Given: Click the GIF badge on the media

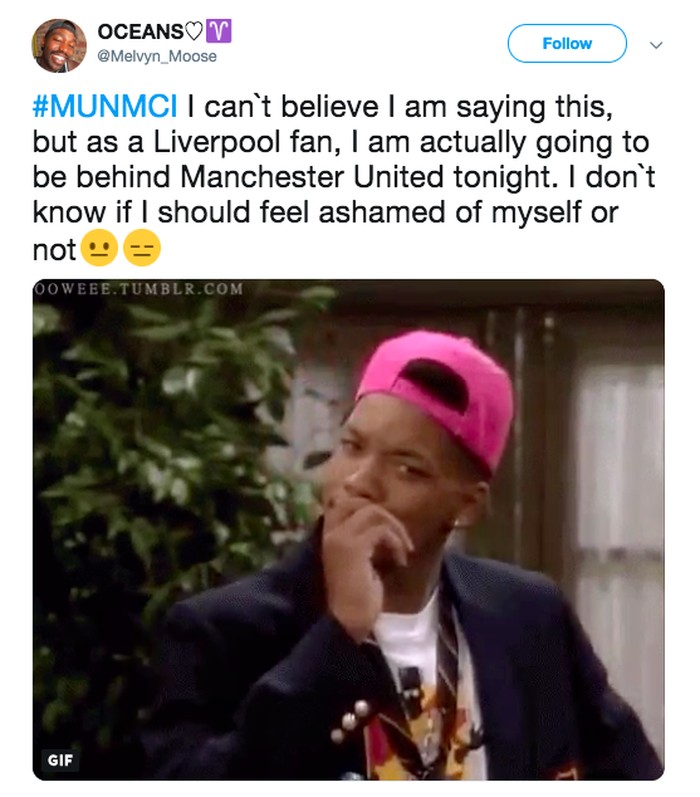Looking at the screenshot, I should point(60,759).
